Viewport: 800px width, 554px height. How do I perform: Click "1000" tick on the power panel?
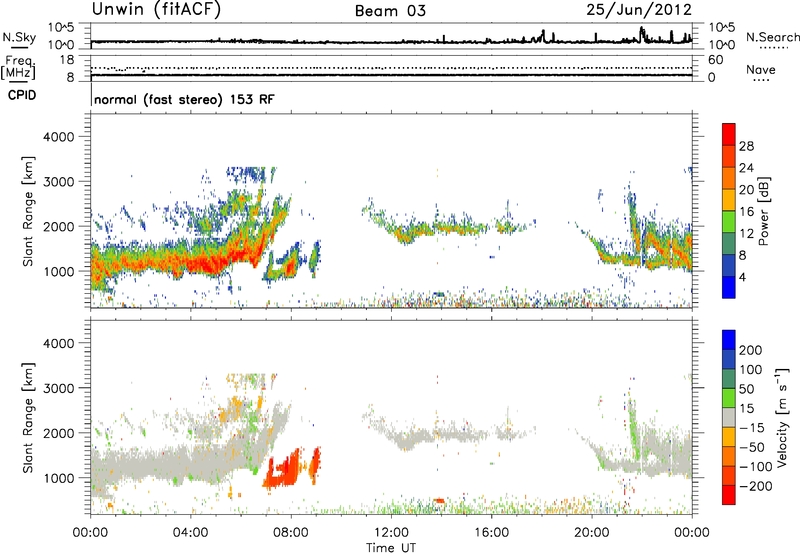[x=58, y=271]
